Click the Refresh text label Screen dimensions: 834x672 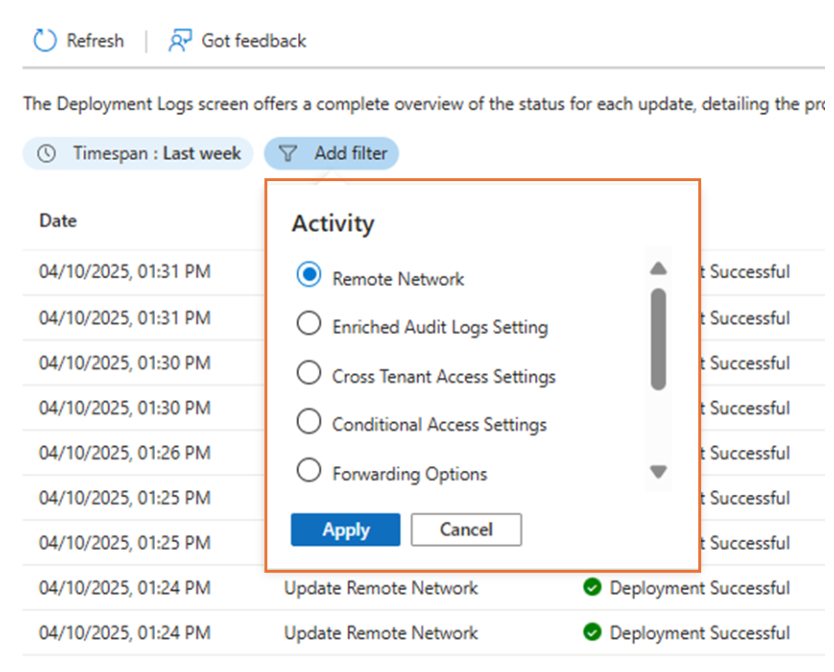[95, 40]
